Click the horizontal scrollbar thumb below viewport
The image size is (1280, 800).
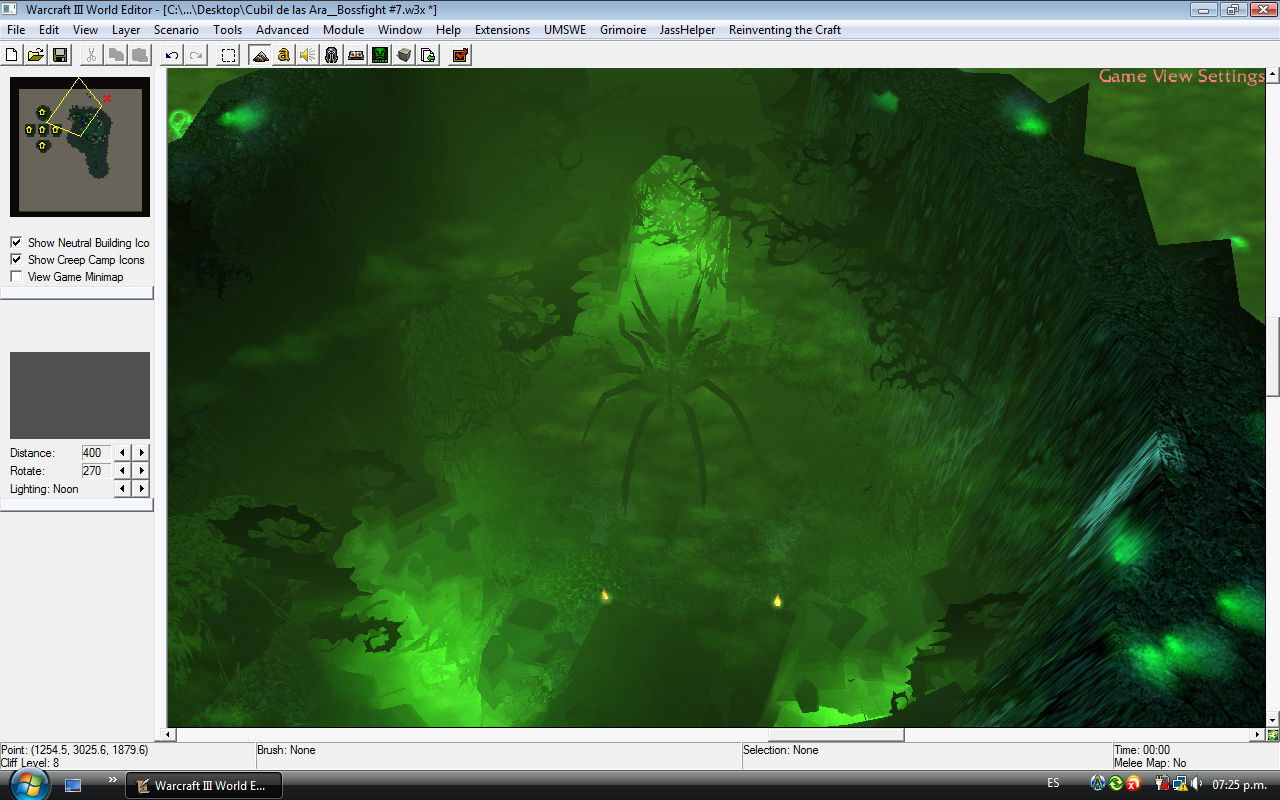(836, 735)
